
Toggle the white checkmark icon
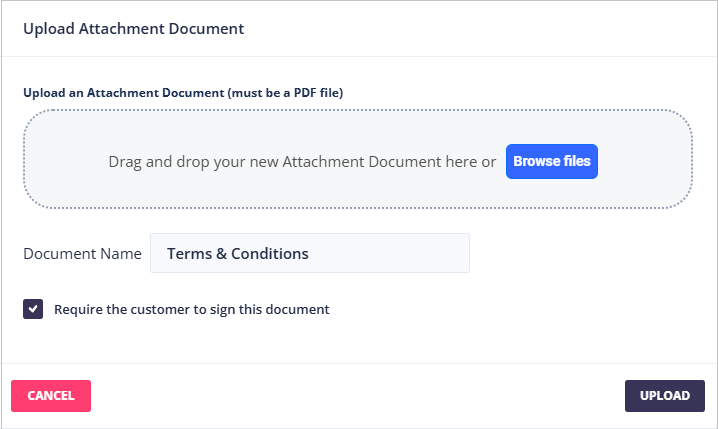point(33,309)
